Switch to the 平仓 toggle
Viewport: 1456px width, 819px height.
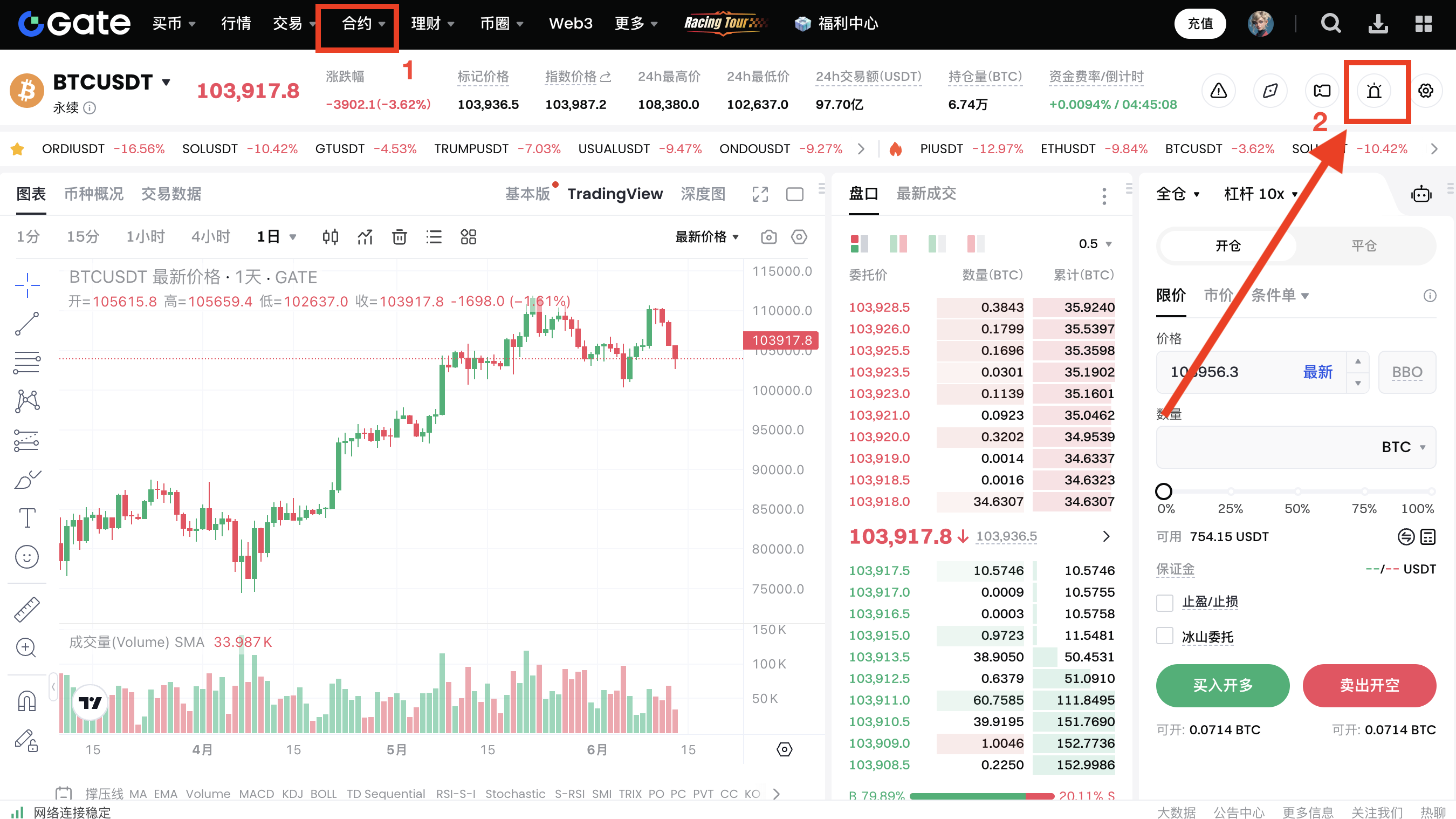coord(1363,245)
